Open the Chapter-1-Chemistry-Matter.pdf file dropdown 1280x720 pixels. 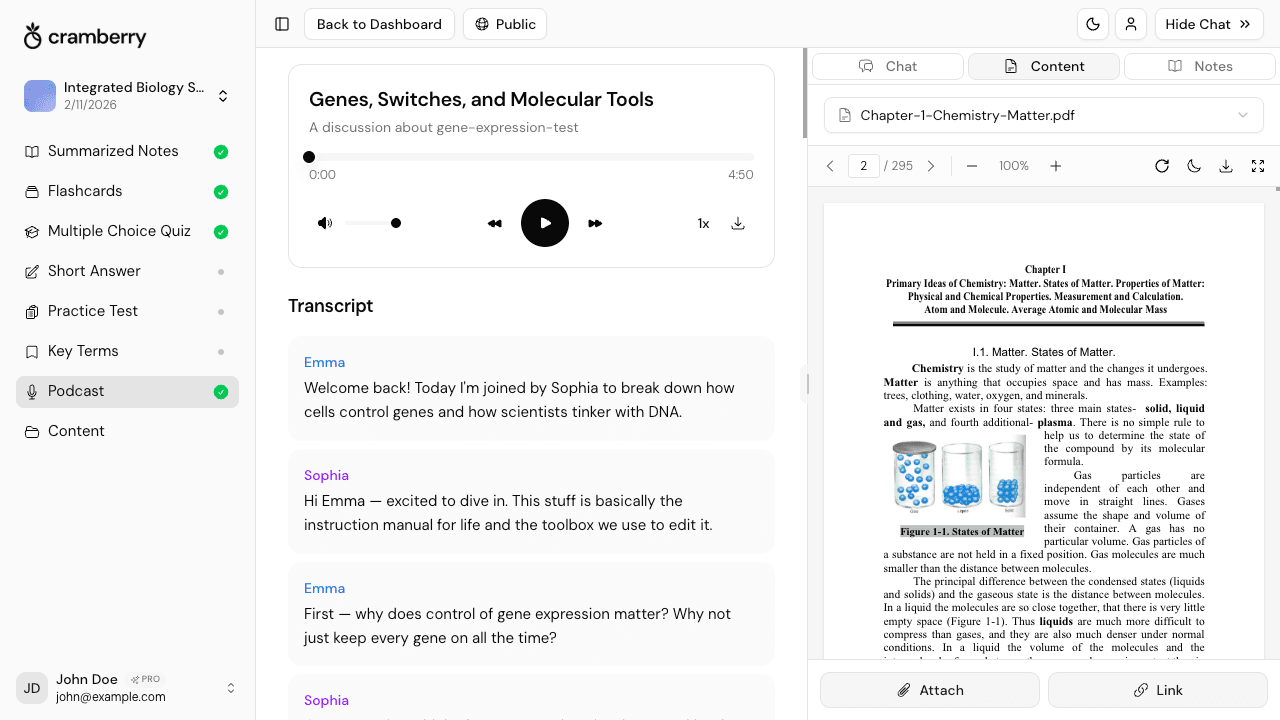click(1043, 115)
